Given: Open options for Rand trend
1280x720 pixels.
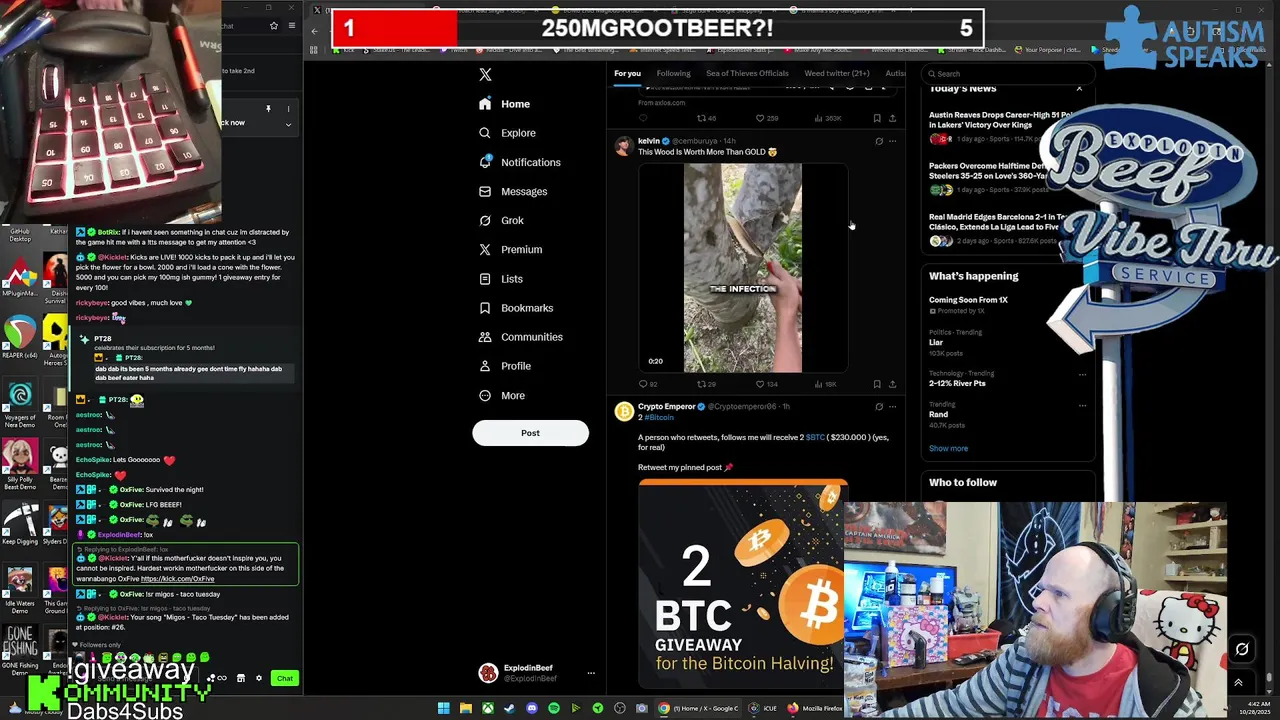Looking at the screenshot, I should coord(1082,406).
